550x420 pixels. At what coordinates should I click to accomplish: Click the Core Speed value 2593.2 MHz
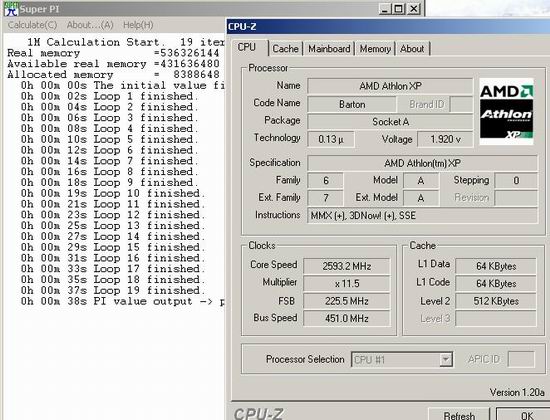(347, 266)
